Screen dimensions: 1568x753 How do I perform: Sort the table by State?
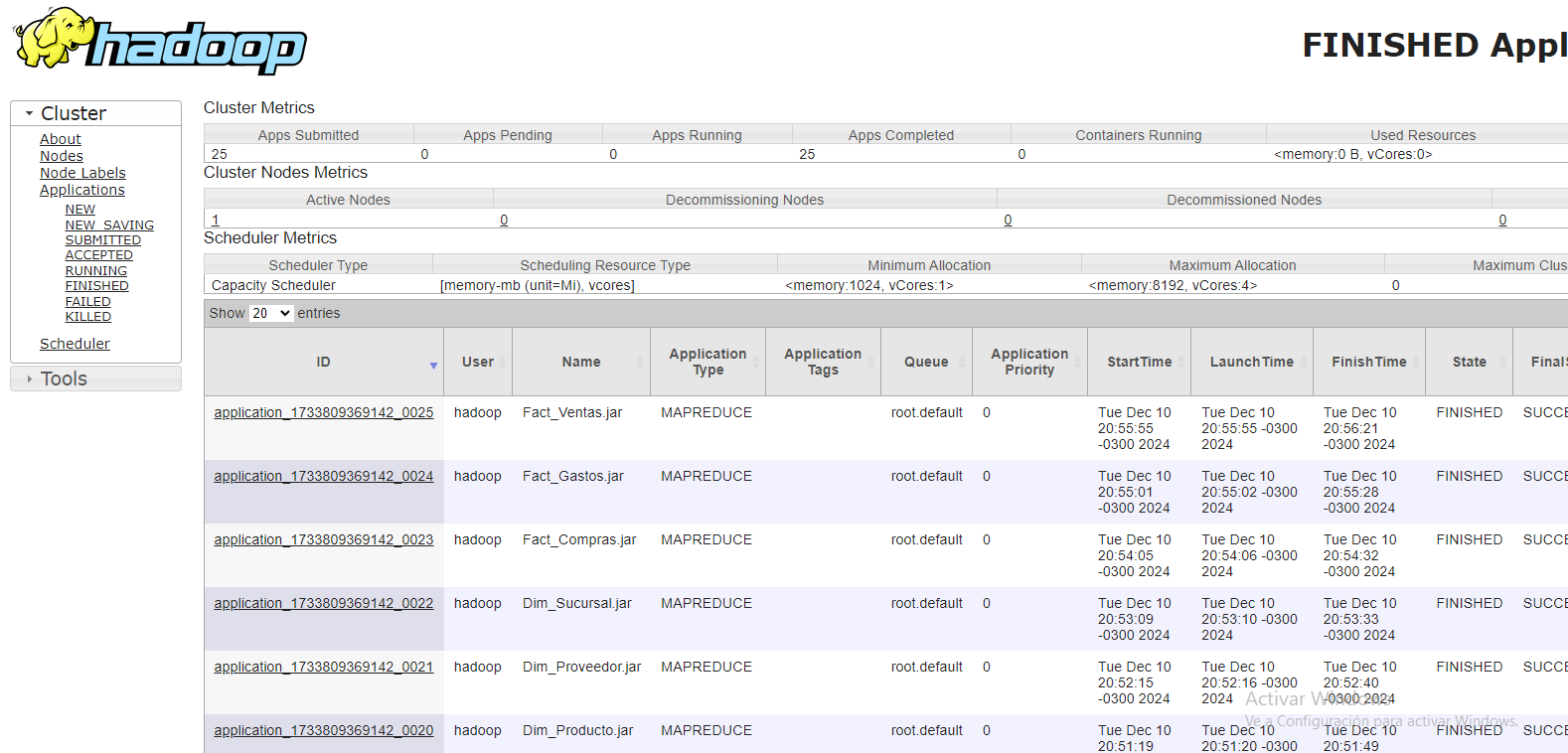pos(1470,362)
